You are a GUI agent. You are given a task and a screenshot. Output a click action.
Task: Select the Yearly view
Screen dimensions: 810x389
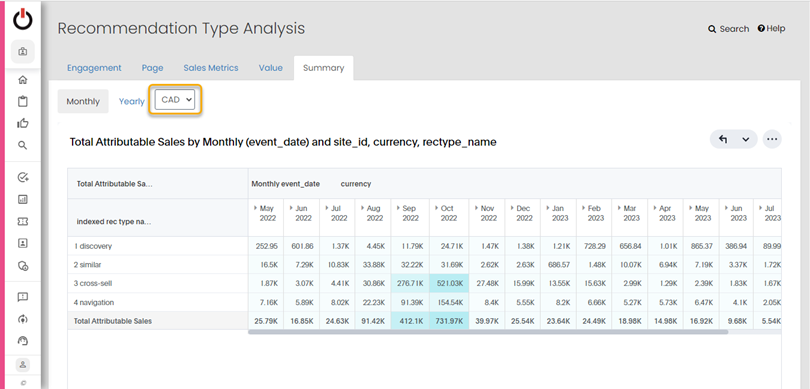pos(132,101)
